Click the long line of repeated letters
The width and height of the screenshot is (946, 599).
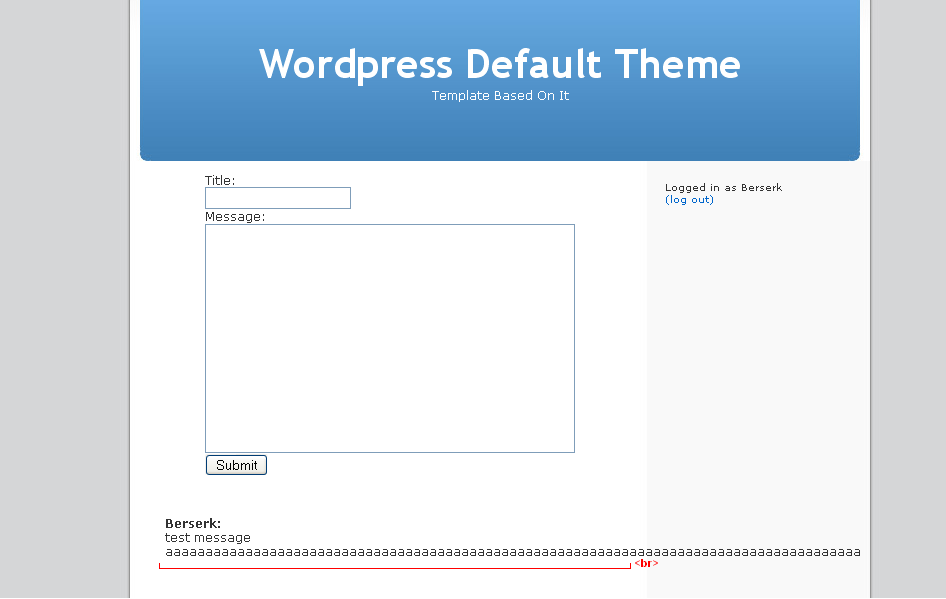(x=450, y=551)
